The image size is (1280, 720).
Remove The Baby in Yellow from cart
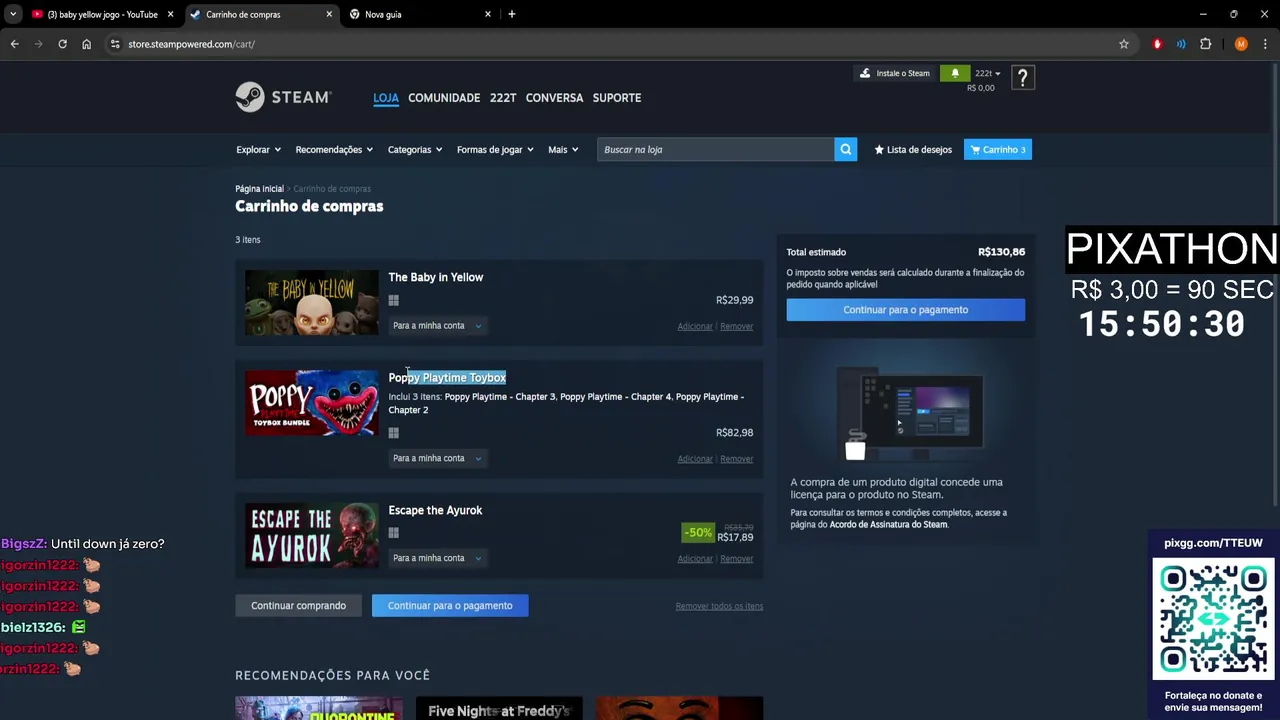coord(736,326)
